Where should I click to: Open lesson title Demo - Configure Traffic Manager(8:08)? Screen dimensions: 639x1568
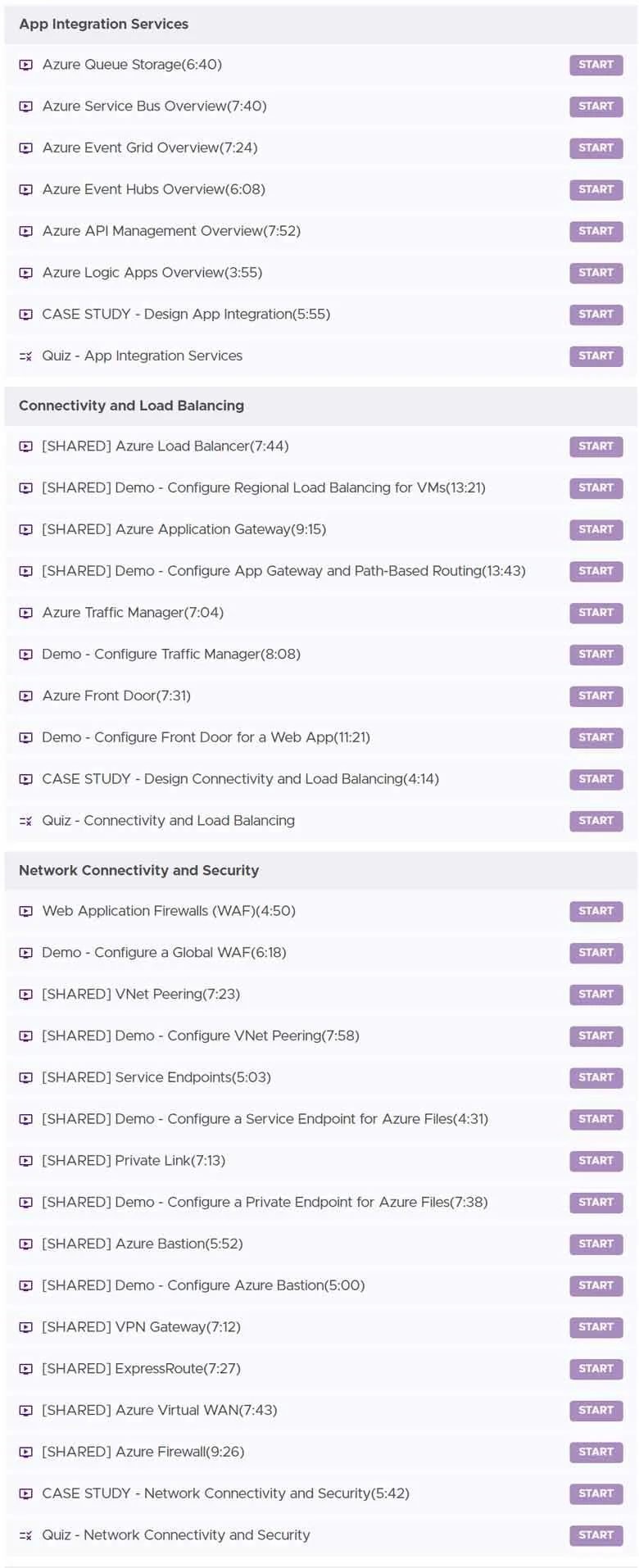tap(171, 655)
